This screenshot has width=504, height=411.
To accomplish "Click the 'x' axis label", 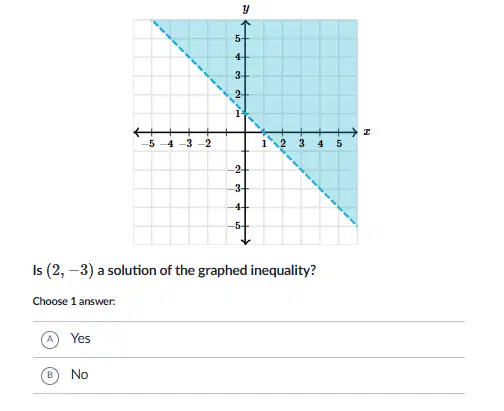I will [x=367, y=132].
